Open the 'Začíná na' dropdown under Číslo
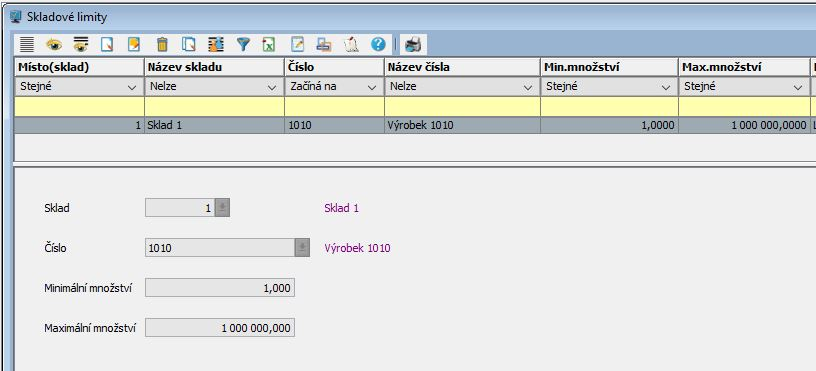Image resolution: width=816 pixels, height=371 pixels. (372, 87)
